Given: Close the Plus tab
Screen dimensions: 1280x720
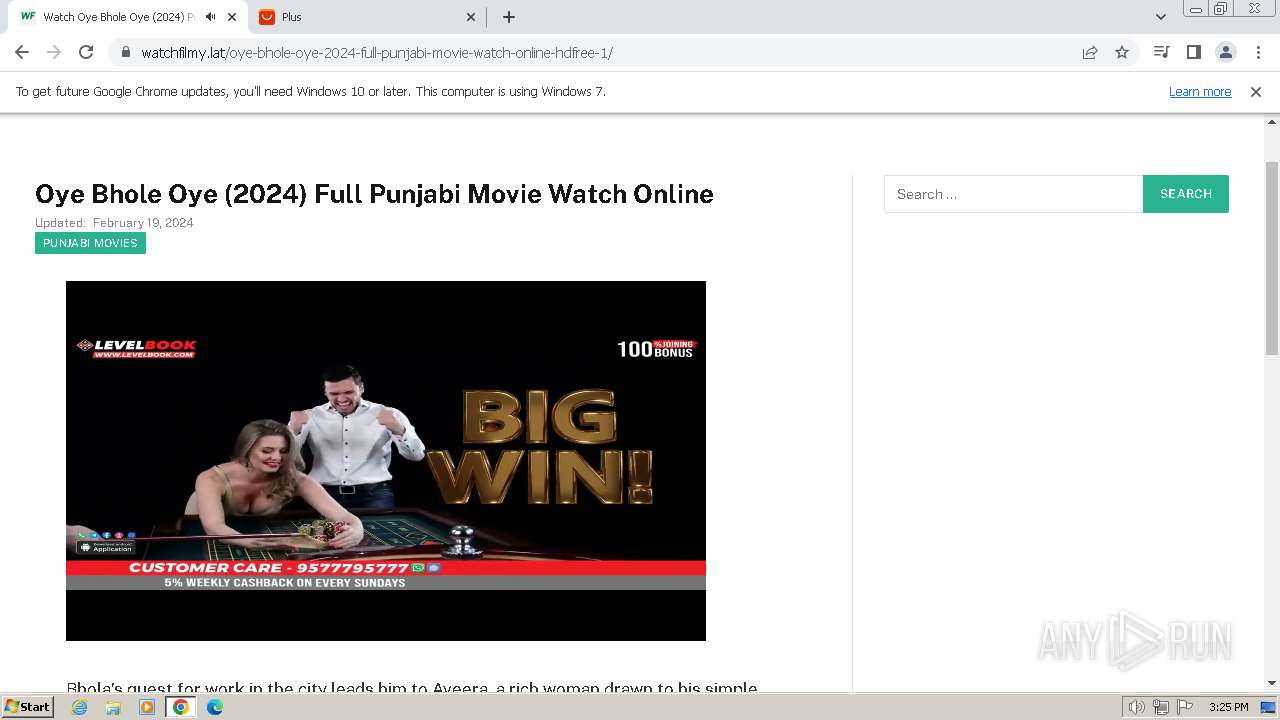Looking at the screenshot, I should coord(471,17).
